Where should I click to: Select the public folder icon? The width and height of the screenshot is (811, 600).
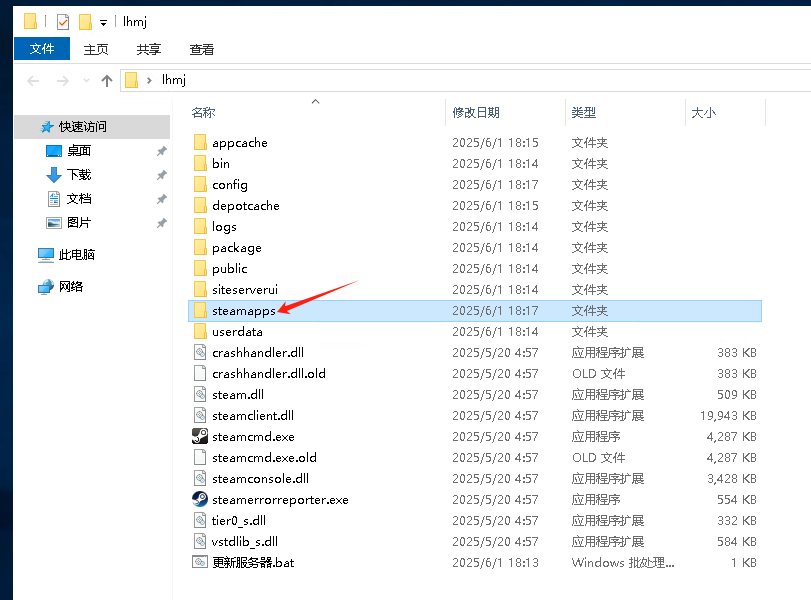click(200, 268)
